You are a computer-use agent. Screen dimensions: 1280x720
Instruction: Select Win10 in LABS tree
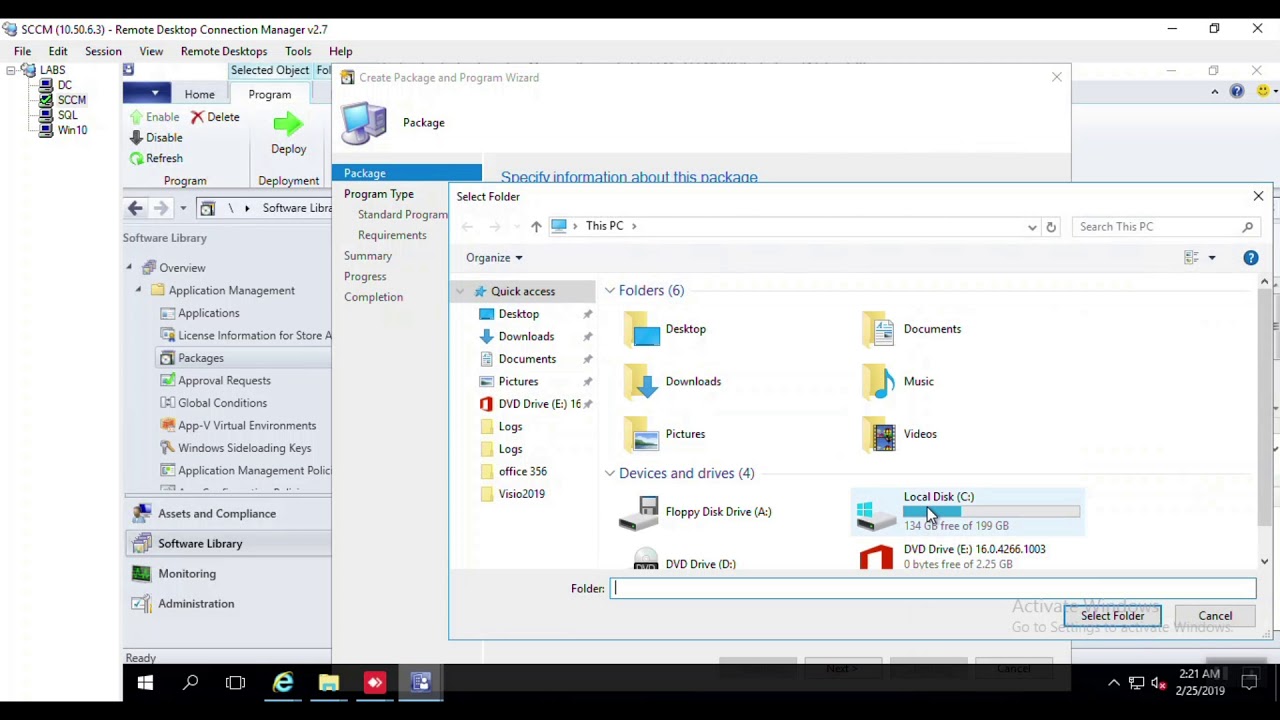tap(72, 130)
